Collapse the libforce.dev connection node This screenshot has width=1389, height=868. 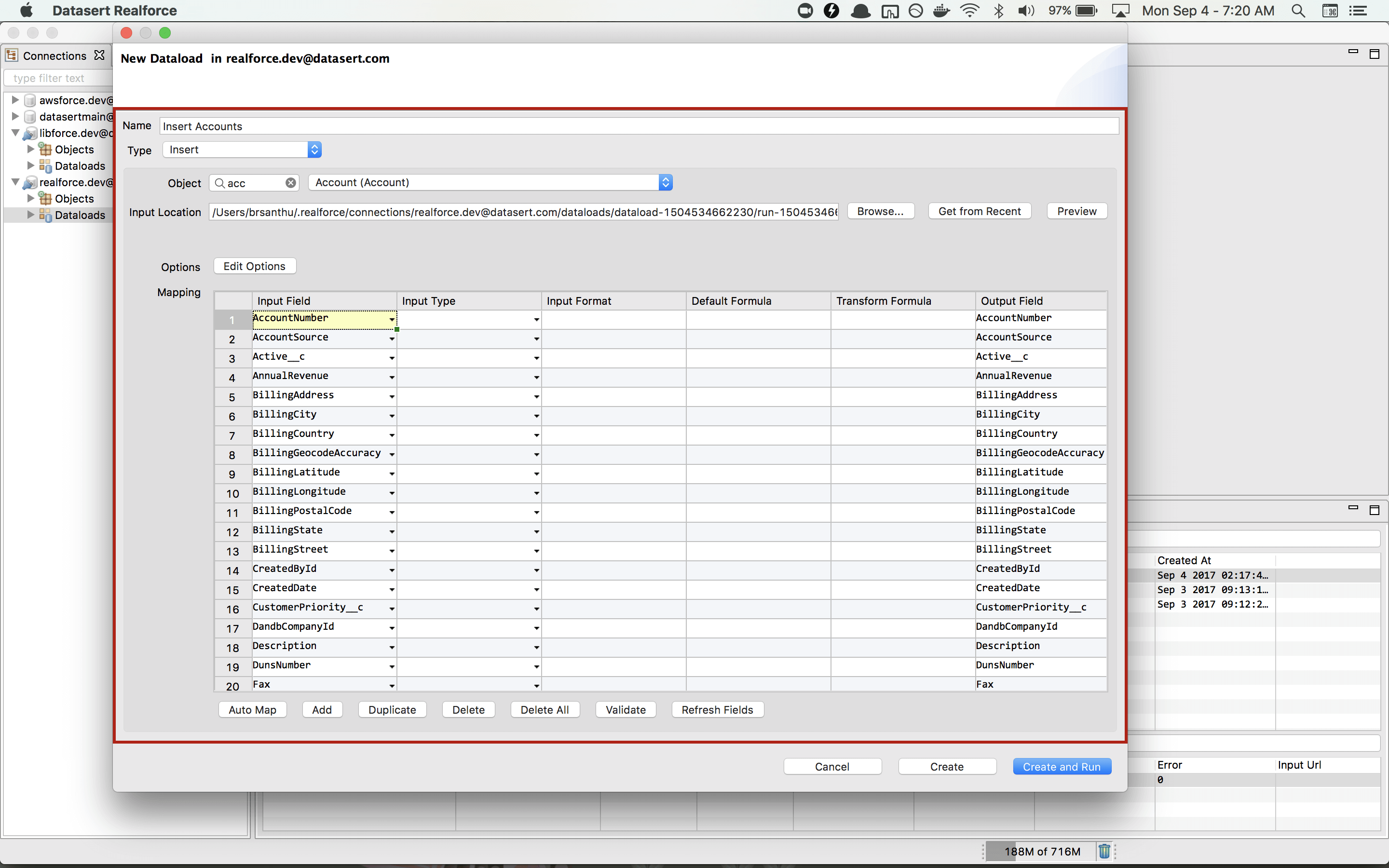coord(15,133)
